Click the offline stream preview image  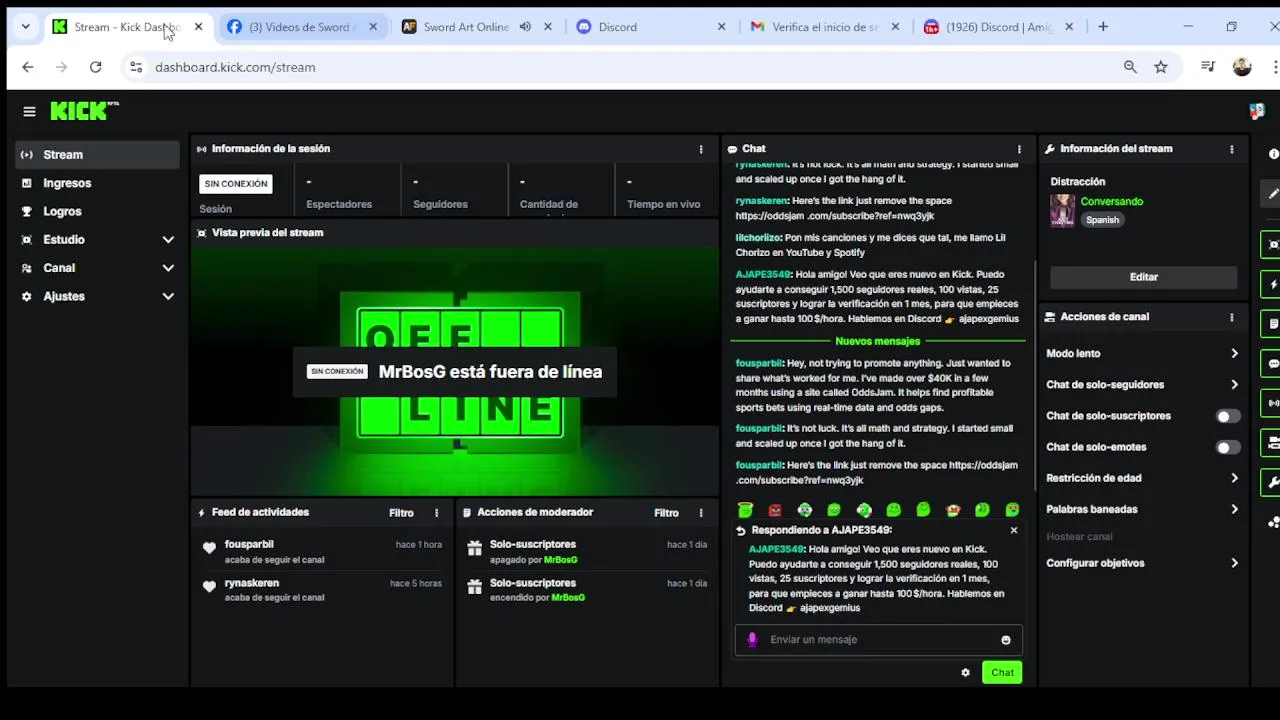tap(455, 371)
